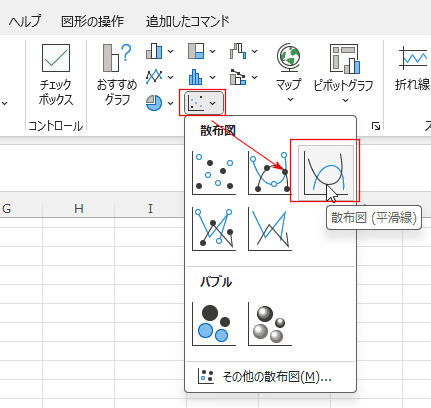
Task: Expand the ピボットグラフ dropdown chevron
Action: point(345,100)
